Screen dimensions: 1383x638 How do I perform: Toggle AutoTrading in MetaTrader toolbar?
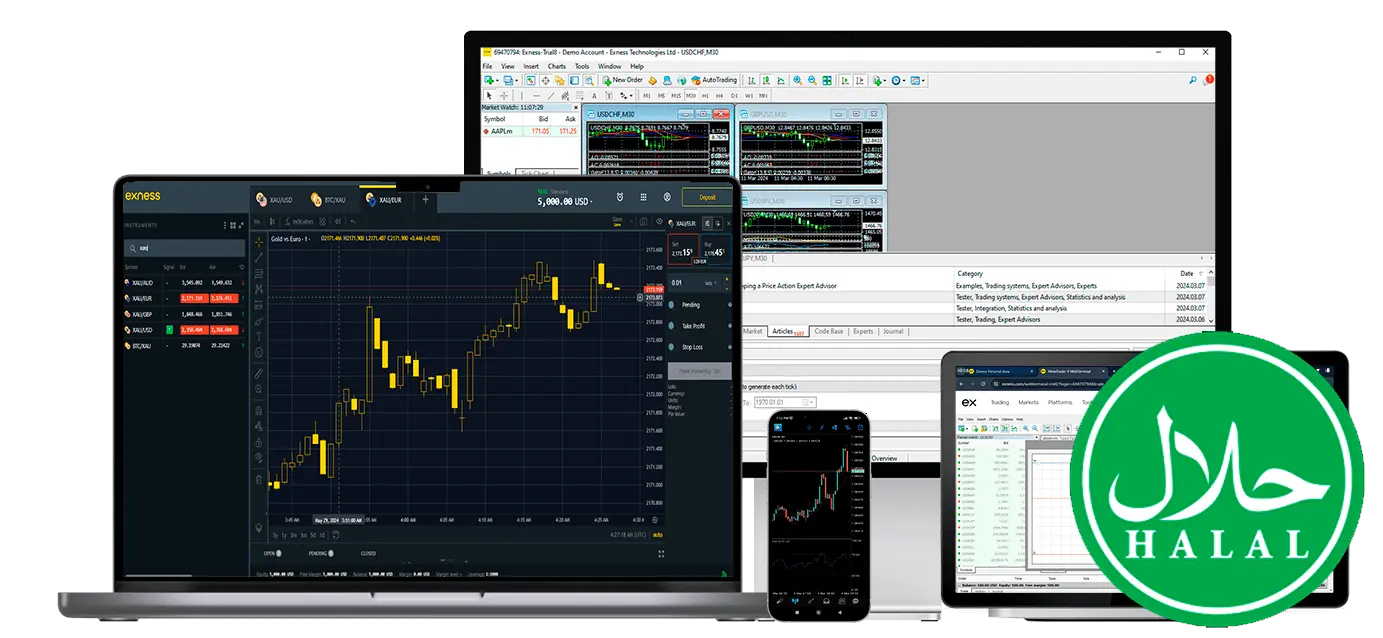pos(714,80)
